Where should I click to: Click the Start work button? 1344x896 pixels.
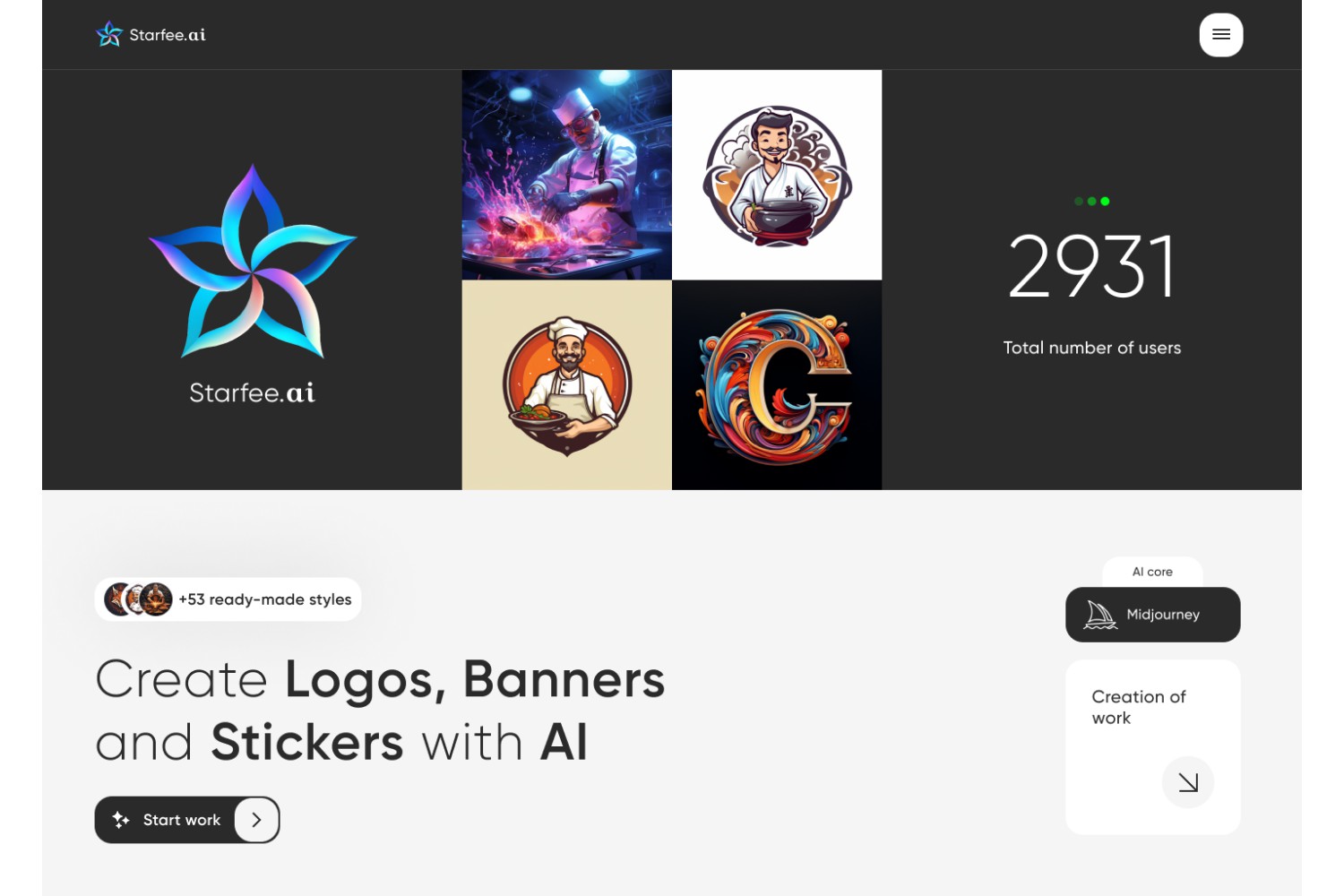click(187, 820)
